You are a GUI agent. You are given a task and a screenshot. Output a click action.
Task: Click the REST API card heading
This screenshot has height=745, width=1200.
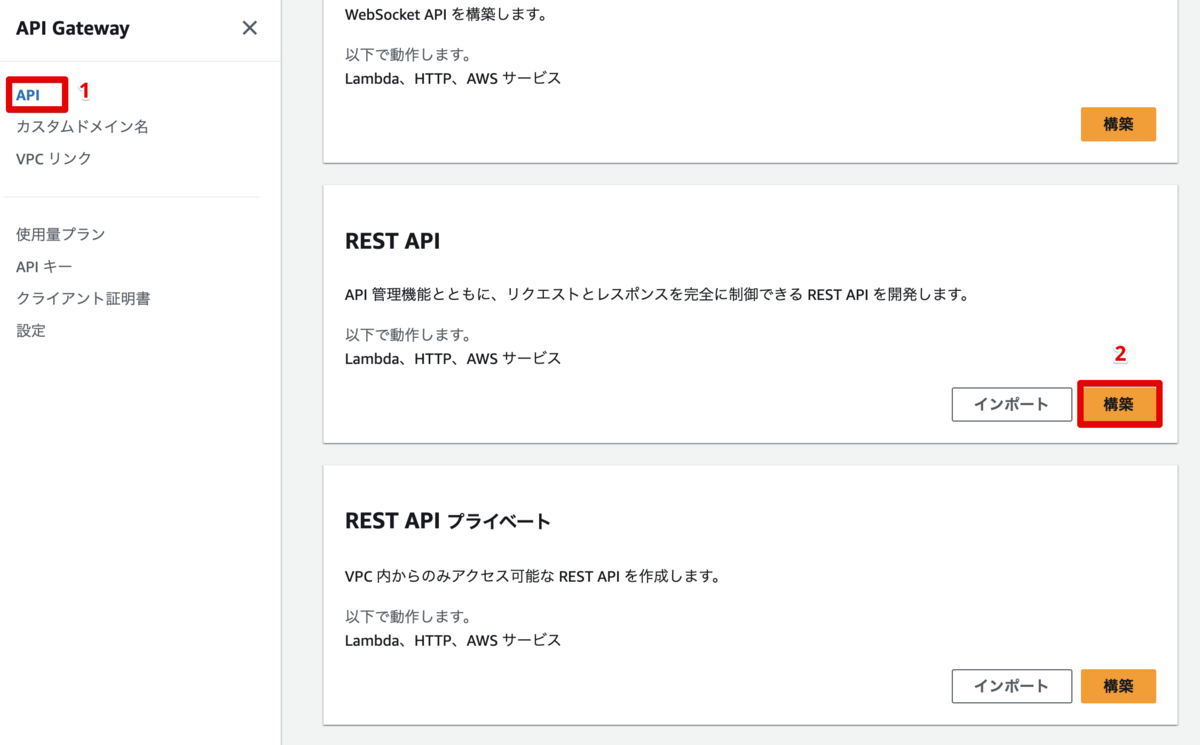coord(392,241)
